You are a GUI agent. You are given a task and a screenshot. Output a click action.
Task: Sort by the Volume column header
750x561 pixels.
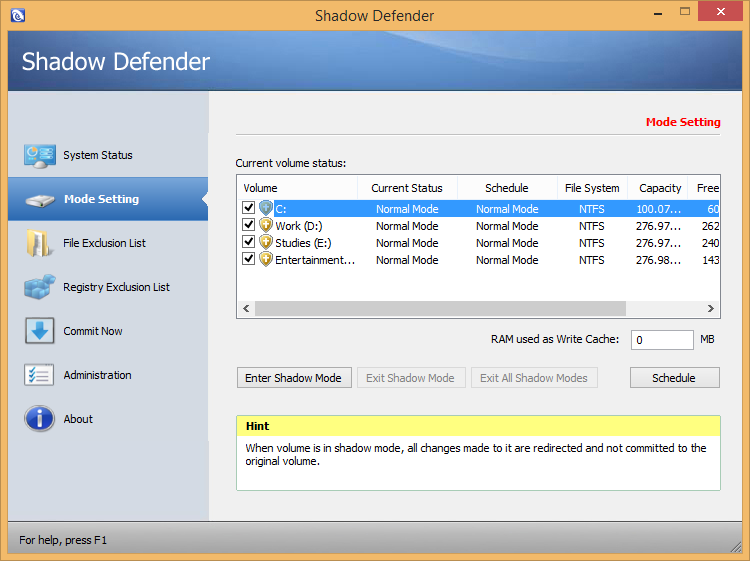point(298,188)
